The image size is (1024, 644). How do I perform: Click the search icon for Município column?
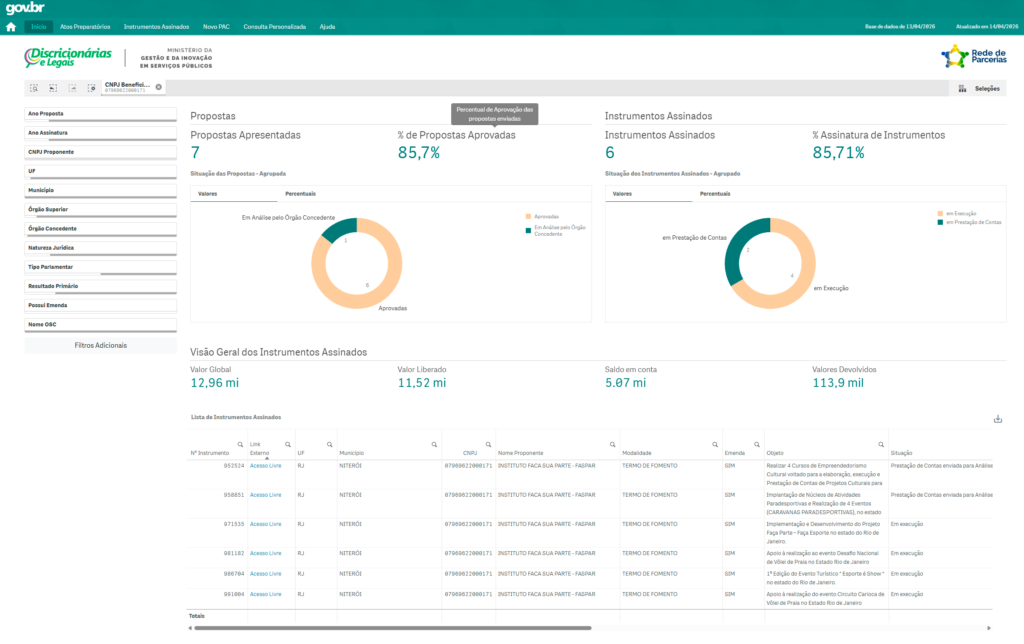[x=433, y=443]
